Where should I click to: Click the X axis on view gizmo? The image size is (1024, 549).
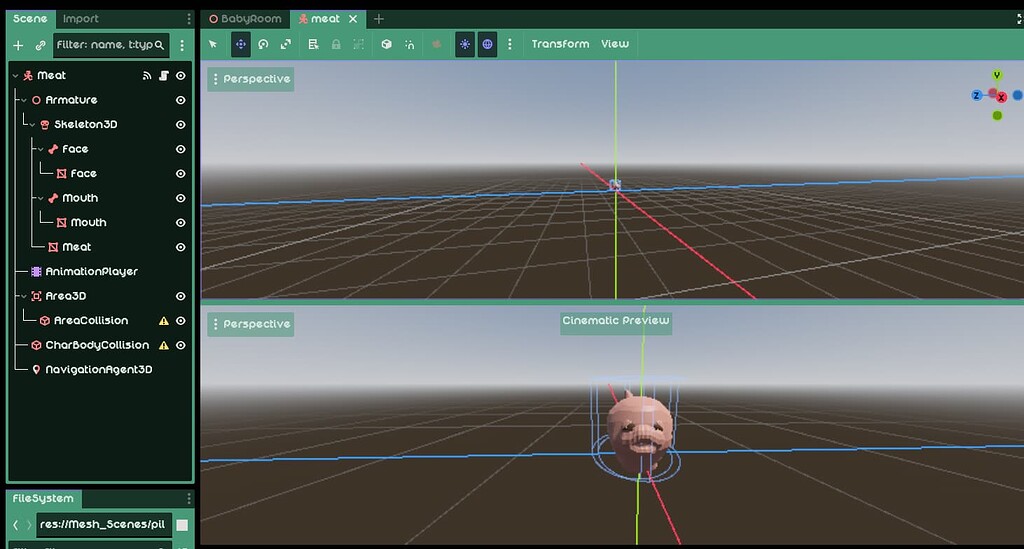pyautogui.click(x=1001, y=97)
